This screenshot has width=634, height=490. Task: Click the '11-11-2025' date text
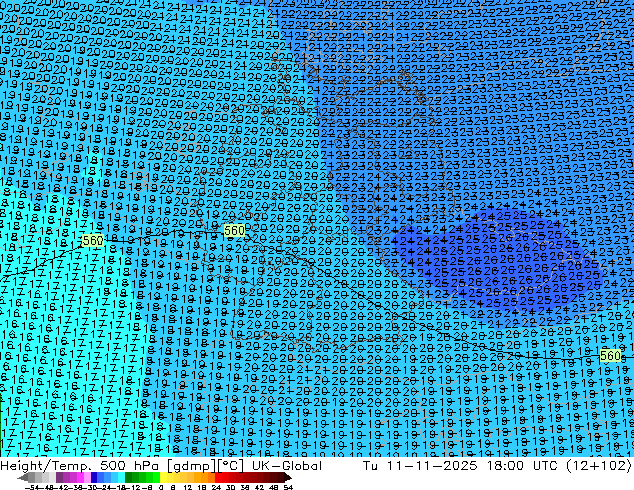[432, 466]
